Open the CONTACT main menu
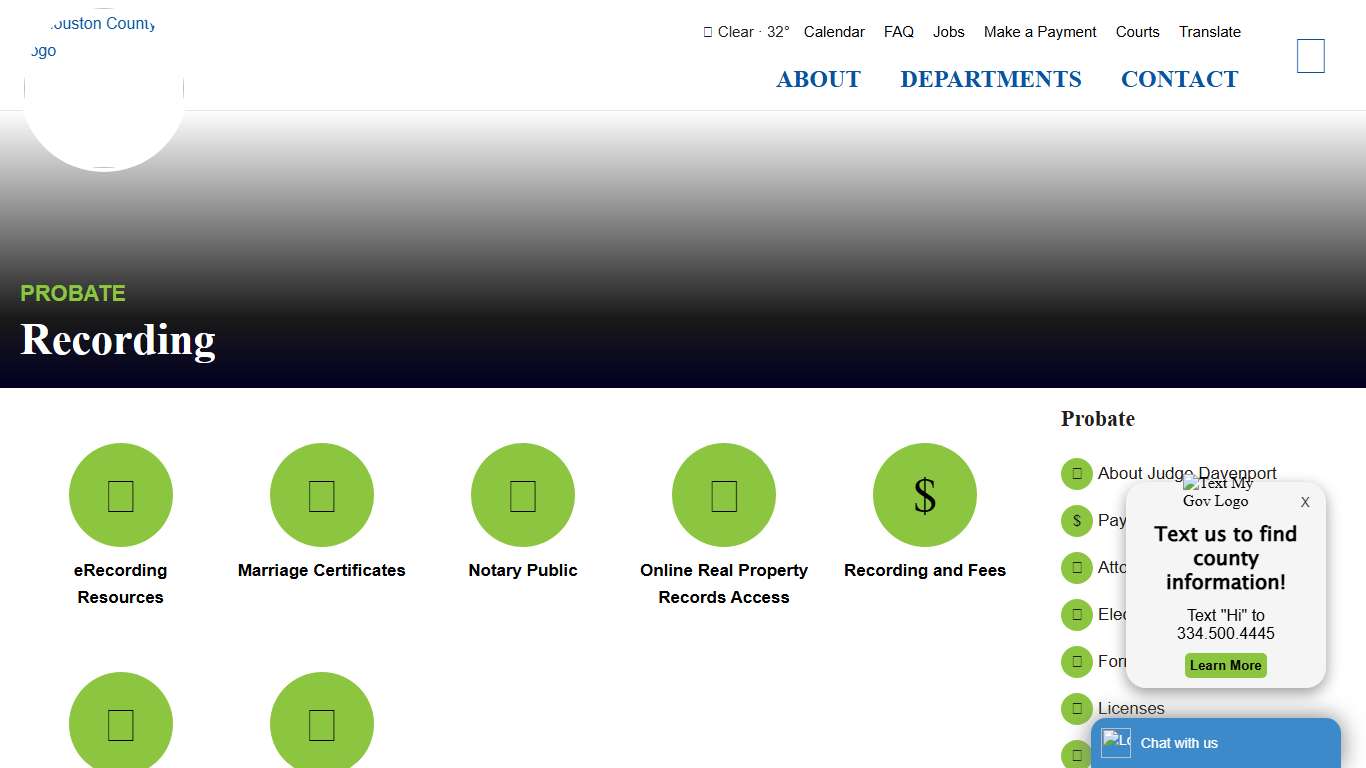Screen dimensions: 1366x768 pyautogui.click(x=1179, y=79)
